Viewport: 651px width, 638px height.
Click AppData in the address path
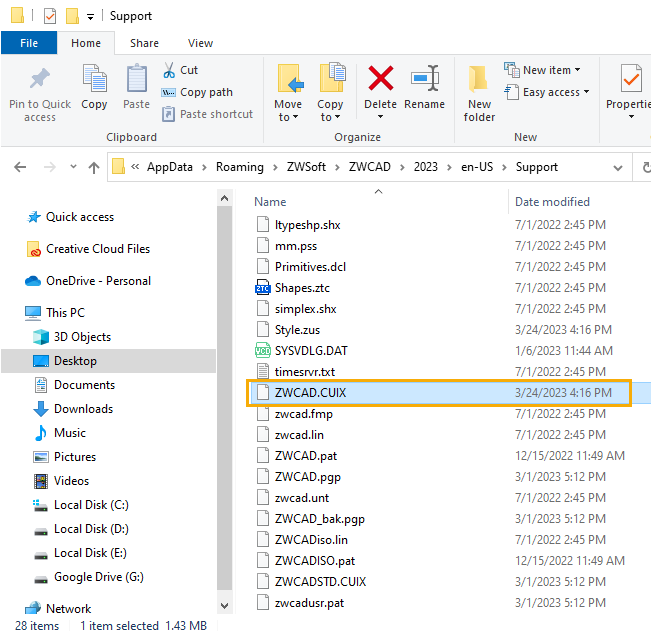coord(170,167)
